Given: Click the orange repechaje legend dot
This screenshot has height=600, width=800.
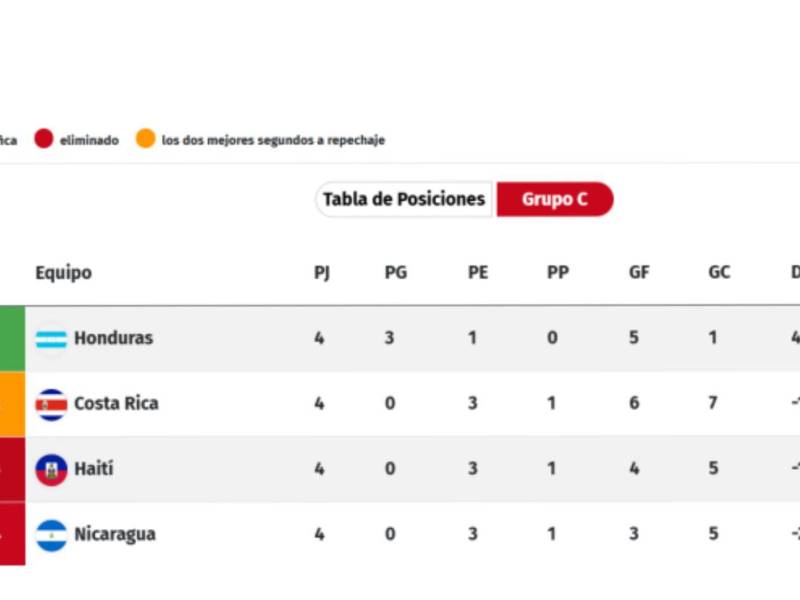Looking at the screenshot, I should point(147,140).
